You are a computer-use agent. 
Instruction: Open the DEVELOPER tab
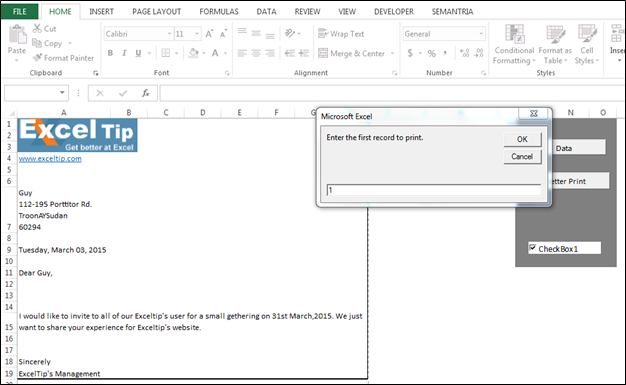(394, 12)
